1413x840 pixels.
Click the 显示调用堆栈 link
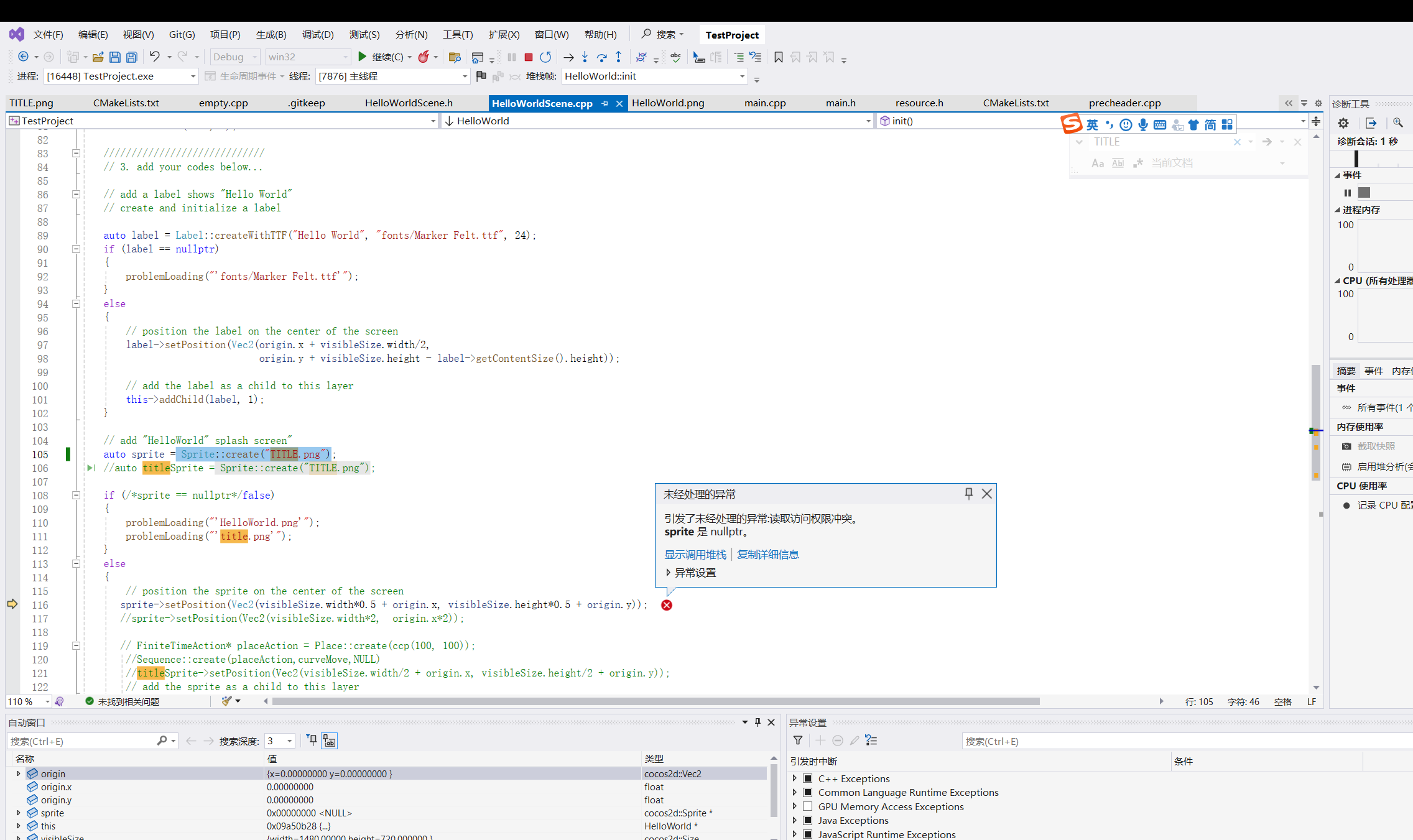695,555
